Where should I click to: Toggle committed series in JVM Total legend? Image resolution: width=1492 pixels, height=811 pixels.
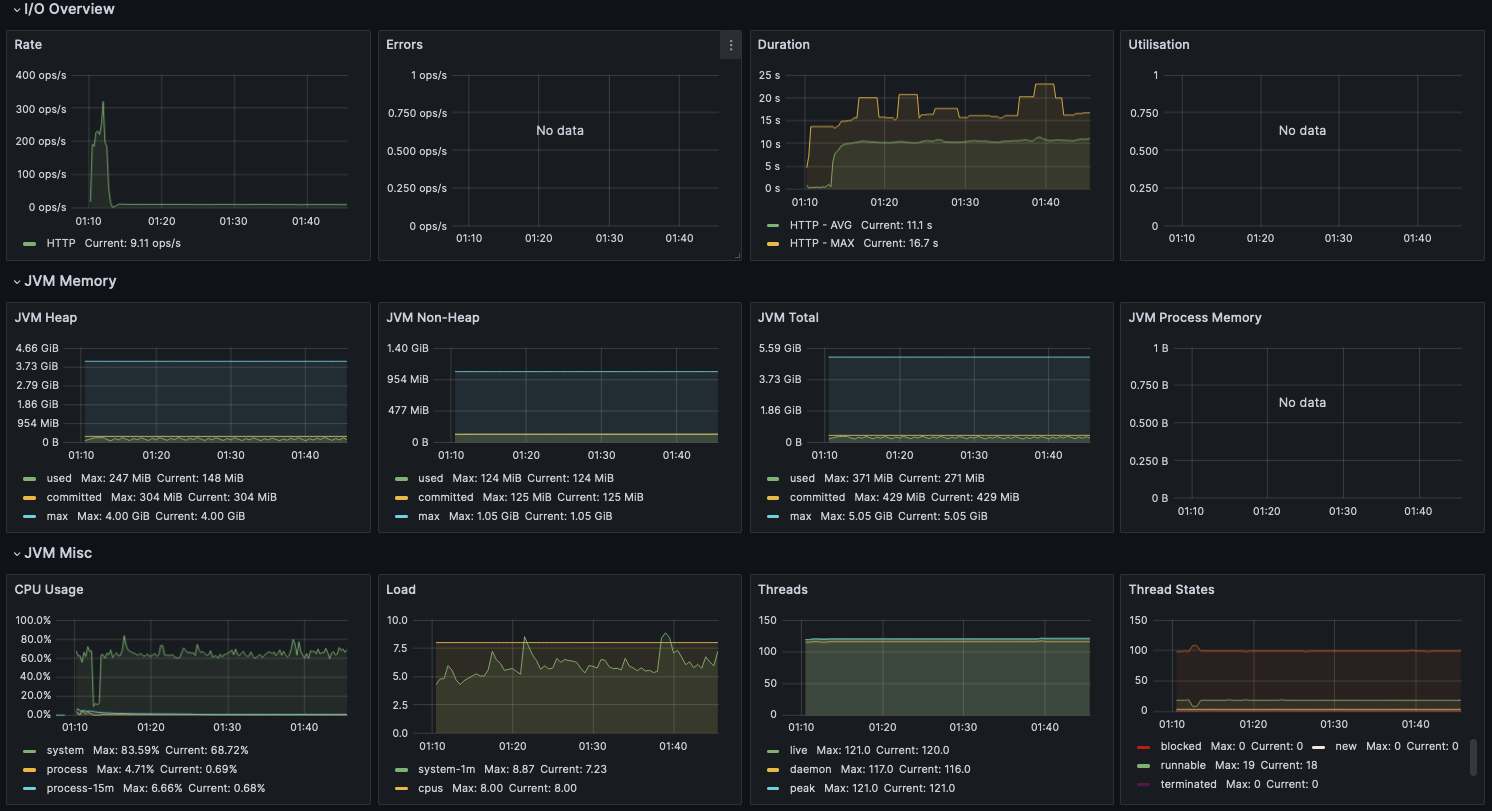817,497
